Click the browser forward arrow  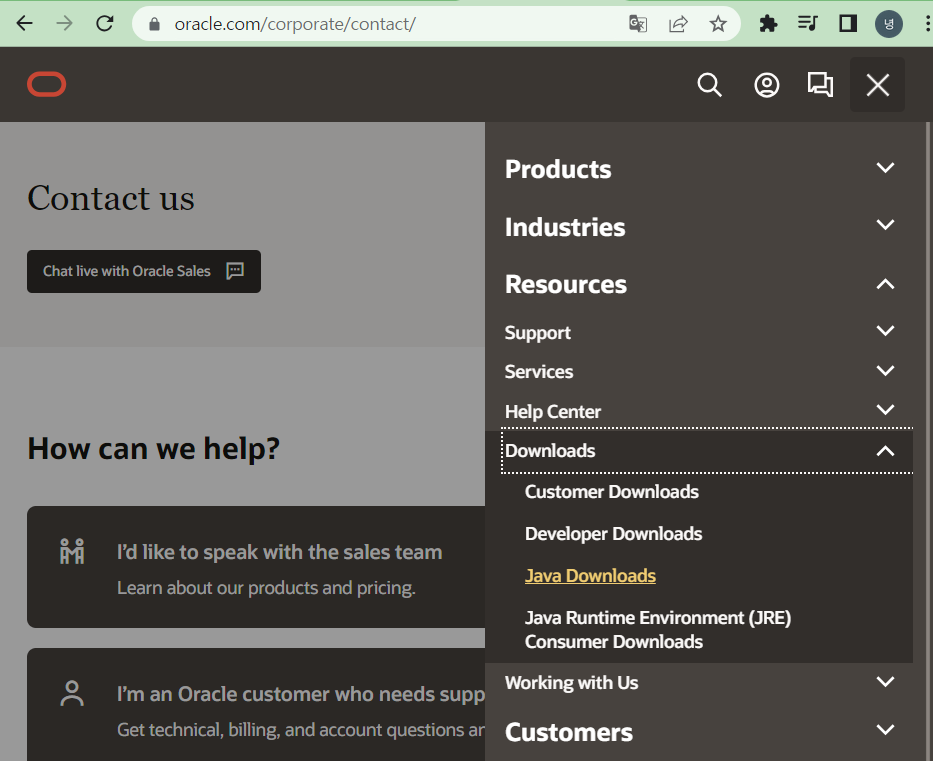64,24
